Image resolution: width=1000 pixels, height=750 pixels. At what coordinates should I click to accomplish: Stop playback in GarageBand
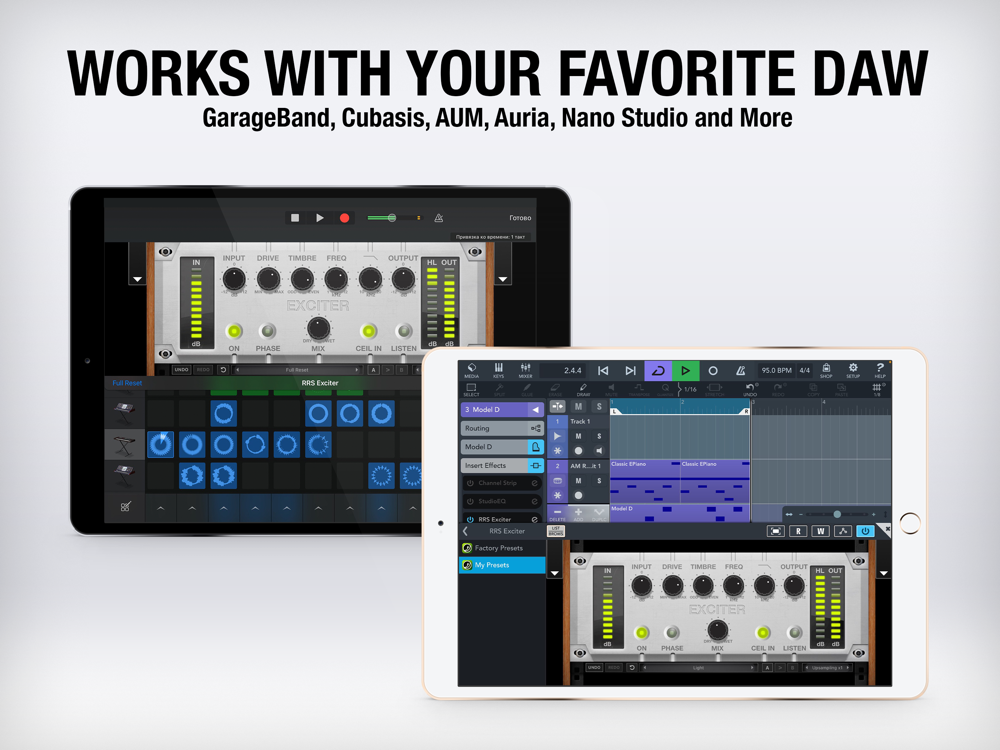point(295,217)
